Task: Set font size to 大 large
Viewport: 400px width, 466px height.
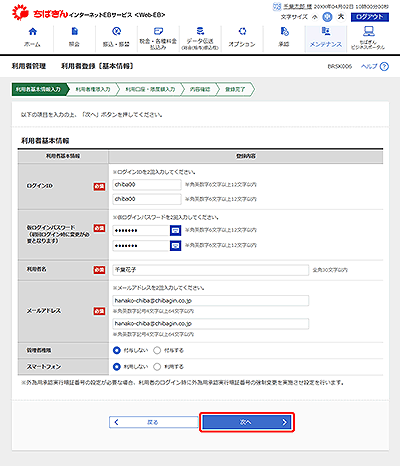Action: (x=341, y=17)
